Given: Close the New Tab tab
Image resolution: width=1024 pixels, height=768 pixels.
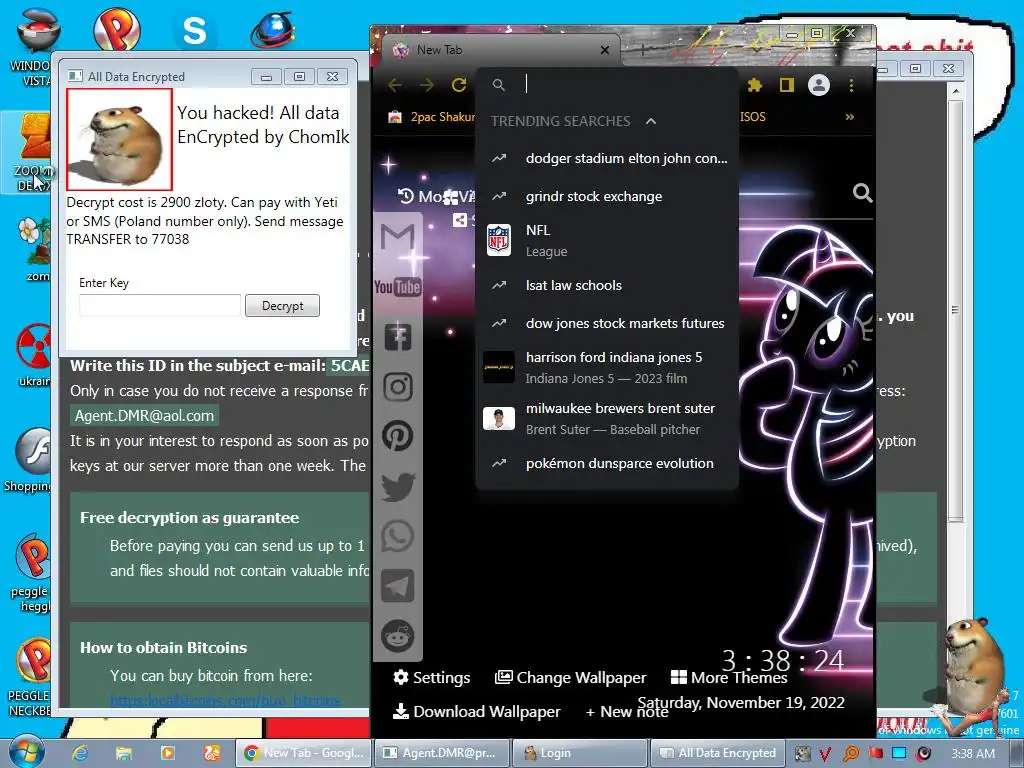Looking at the screenshot, I should click(605, 50).
